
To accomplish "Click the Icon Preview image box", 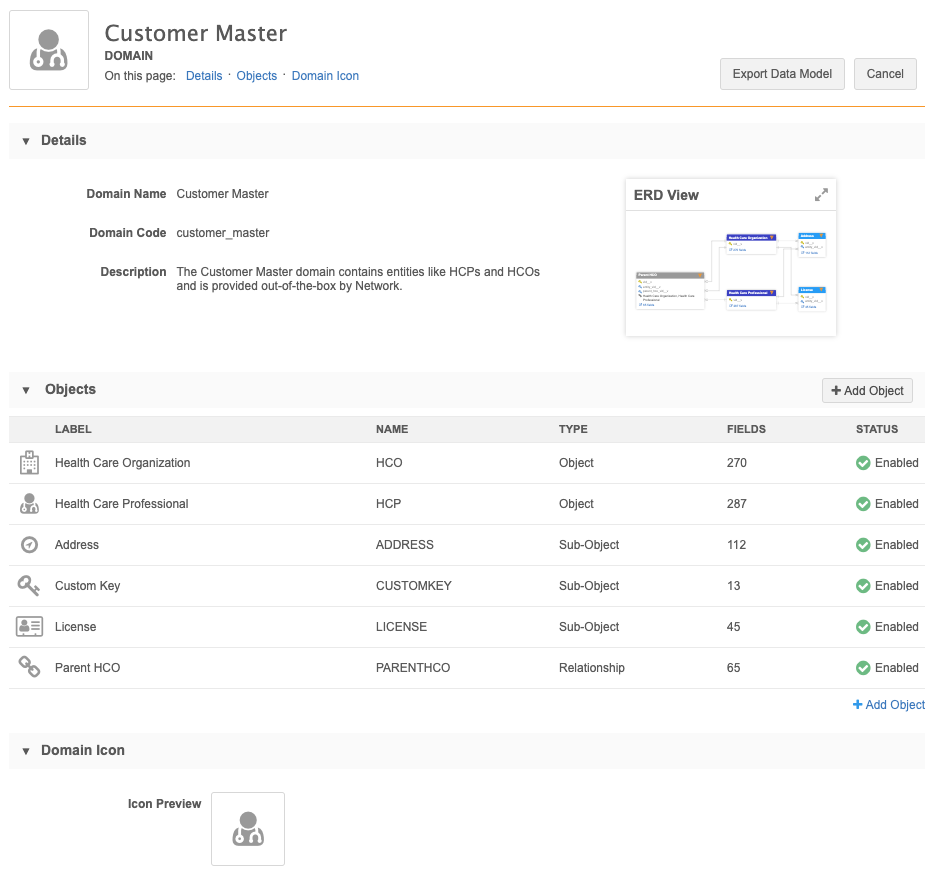I will pyautogui.click(x=248, y=829).
